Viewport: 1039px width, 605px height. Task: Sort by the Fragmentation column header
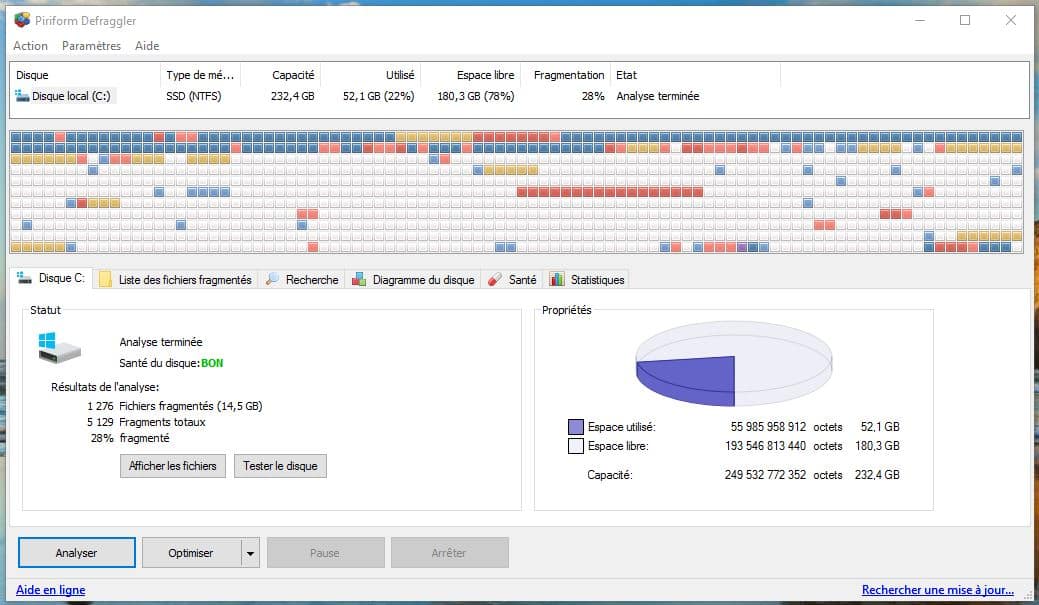coord(568,75)
